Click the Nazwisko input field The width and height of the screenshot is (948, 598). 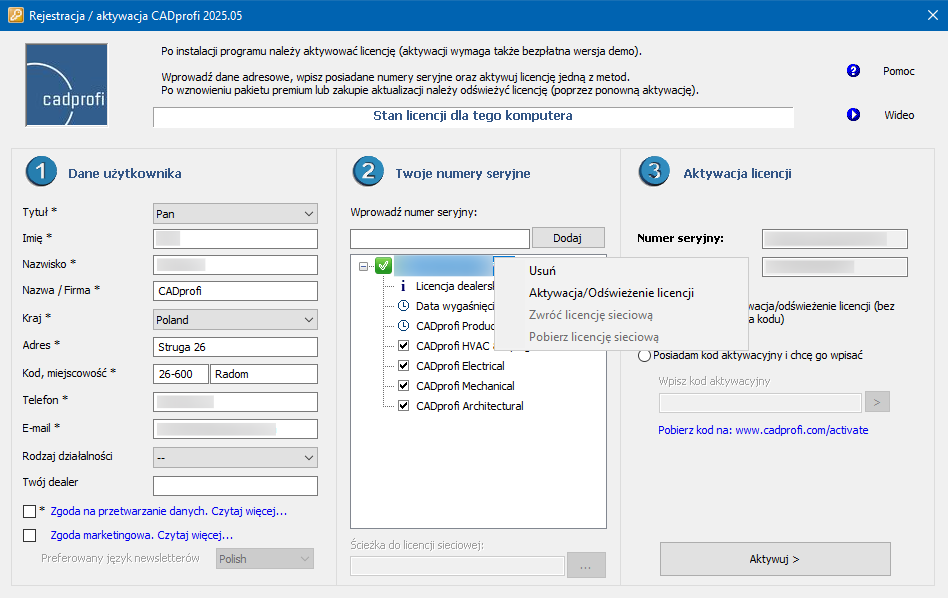click(x=235, y=265)
